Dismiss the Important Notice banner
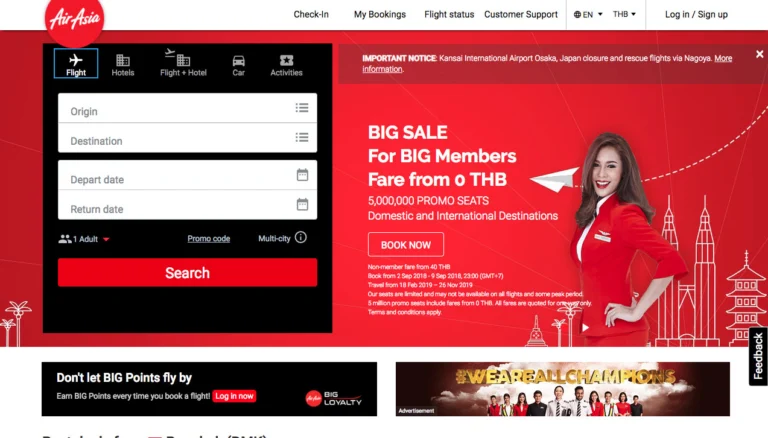The width and height of the screenshot is (768, 438). pyautogui.click(x=759, y=54)
